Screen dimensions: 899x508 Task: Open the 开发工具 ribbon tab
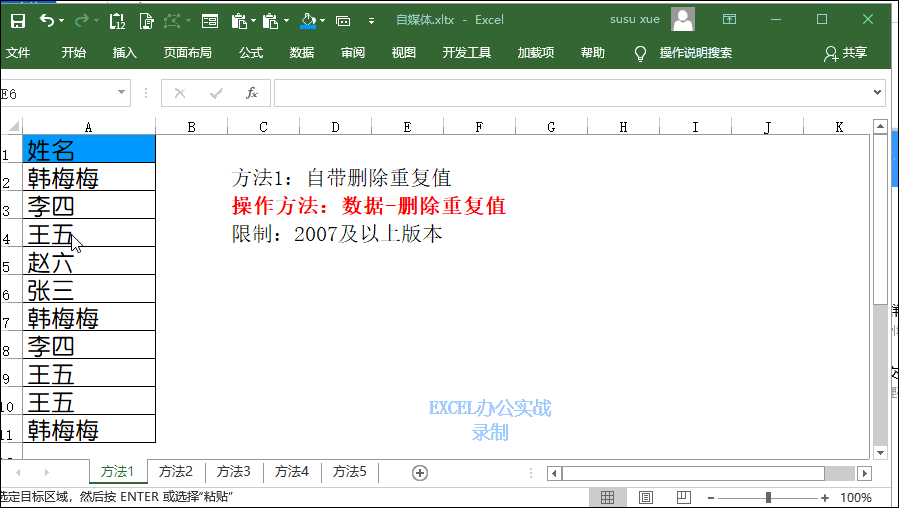coord(467,53)
